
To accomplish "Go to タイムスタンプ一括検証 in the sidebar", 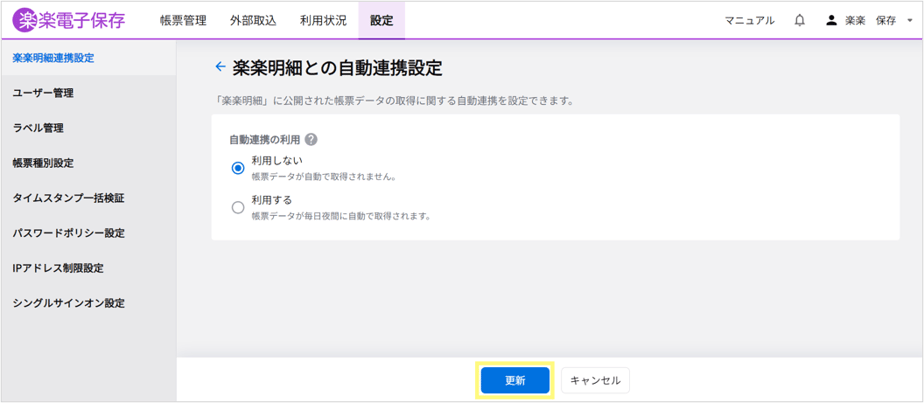I will [x=89, y=198].
